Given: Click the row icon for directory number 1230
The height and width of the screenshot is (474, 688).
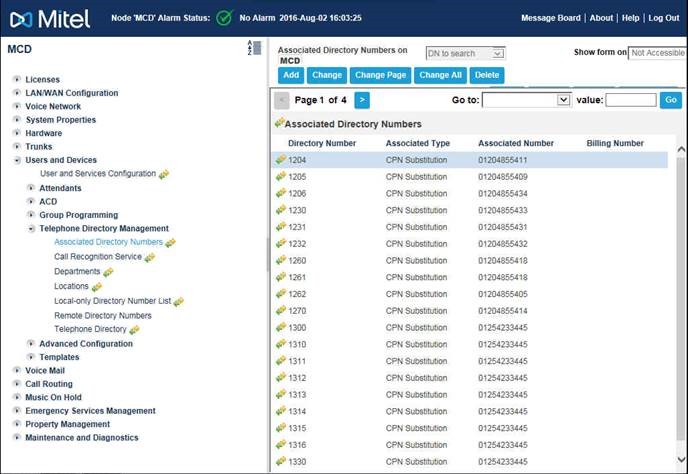Looking at the screenshot, I should pyautogui.click(x=281, y=210).
